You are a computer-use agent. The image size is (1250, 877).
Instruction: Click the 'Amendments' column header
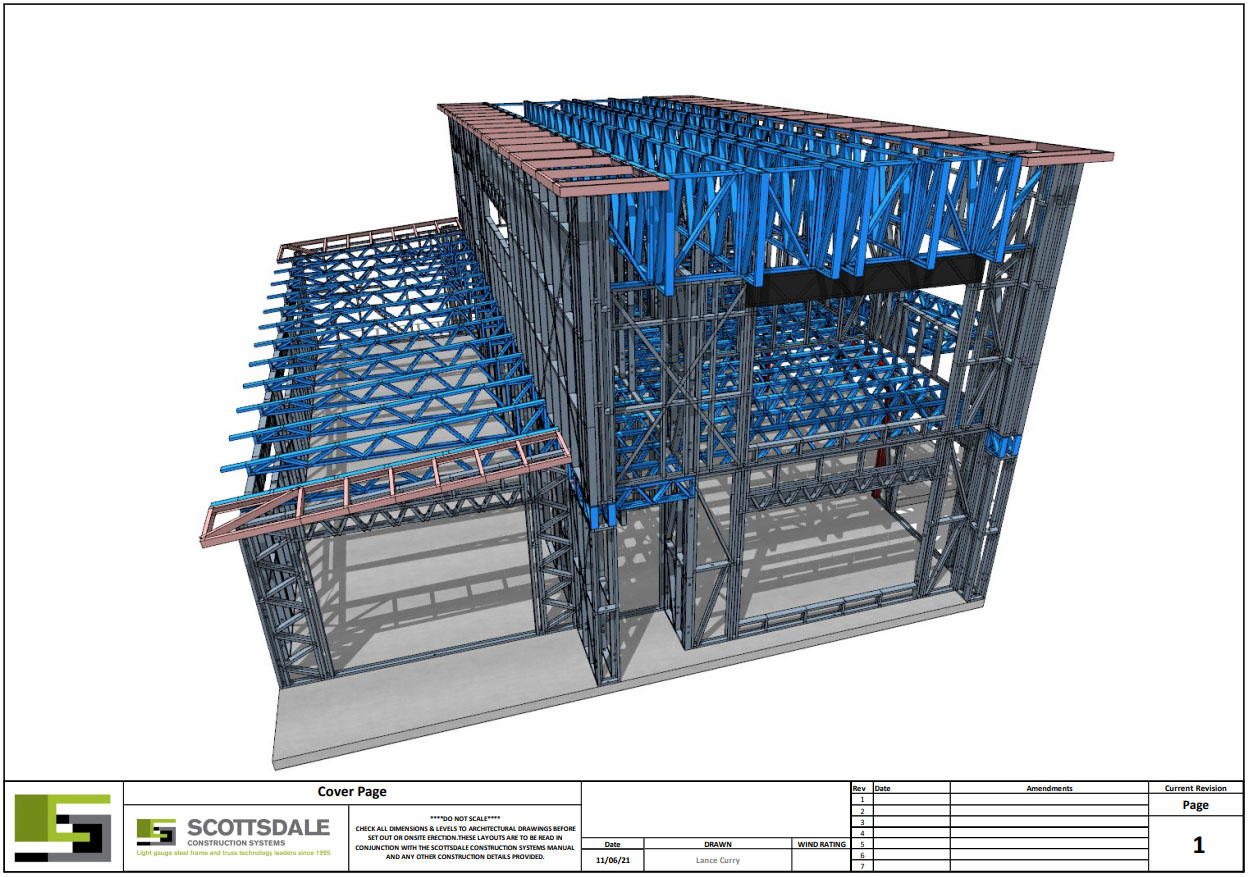(1049, 786)
